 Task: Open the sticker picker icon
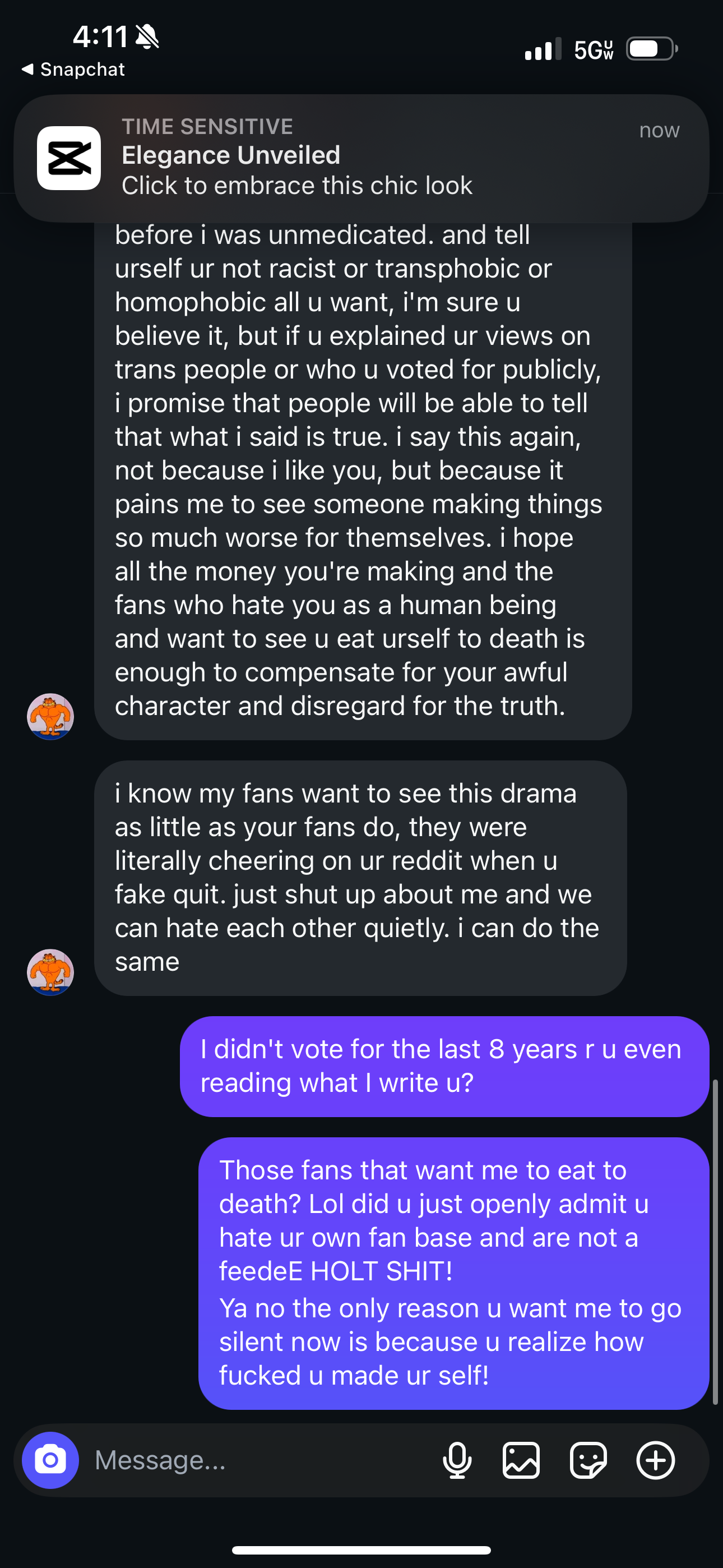pyautogui.click(x=588, y=1460)
